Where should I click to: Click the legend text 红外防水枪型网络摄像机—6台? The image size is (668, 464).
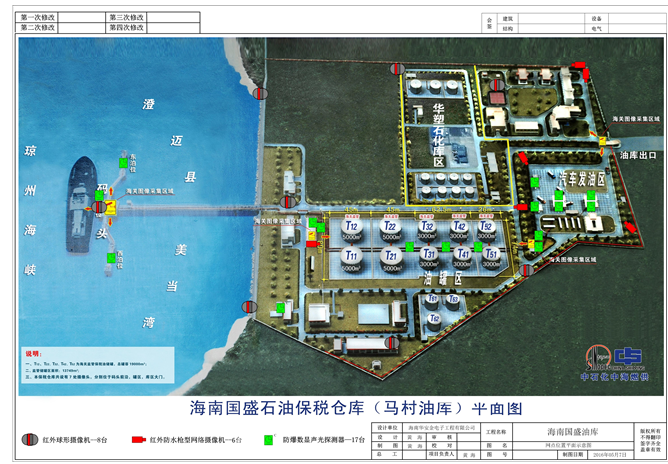[196, 440]
